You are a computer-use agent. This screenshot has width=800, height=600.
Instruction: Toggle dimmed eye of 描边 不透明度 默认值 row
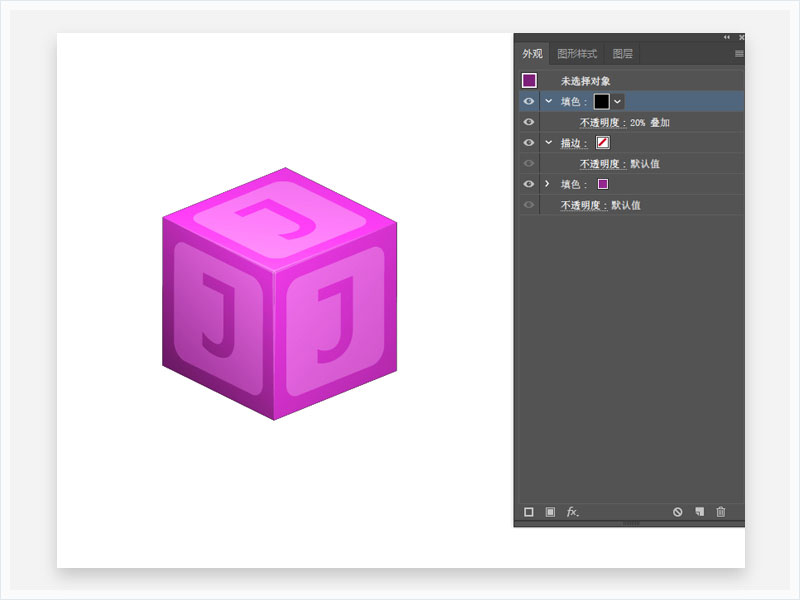point(529,163)
